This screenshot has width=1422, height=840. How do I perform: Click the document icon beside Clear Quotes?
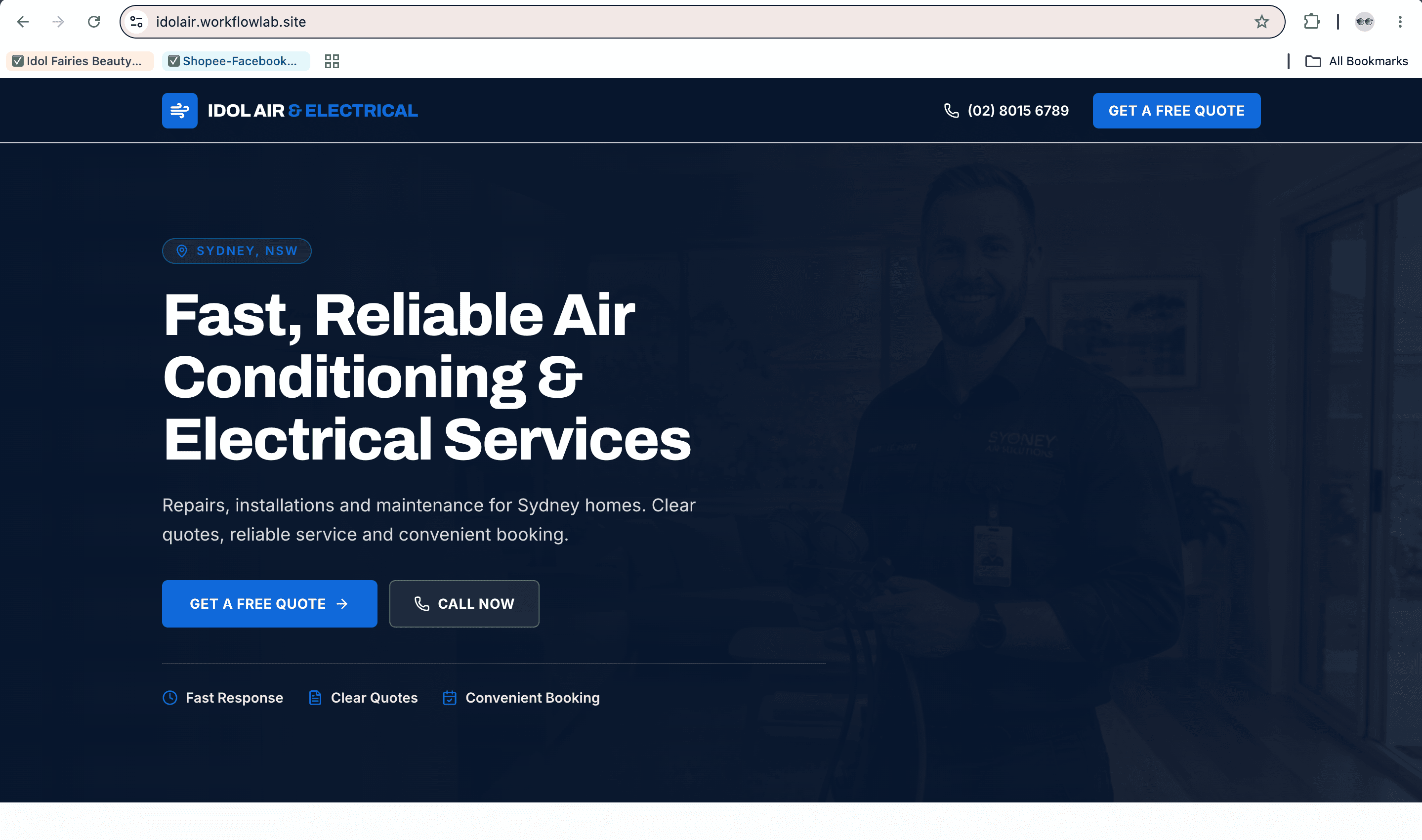315,697
